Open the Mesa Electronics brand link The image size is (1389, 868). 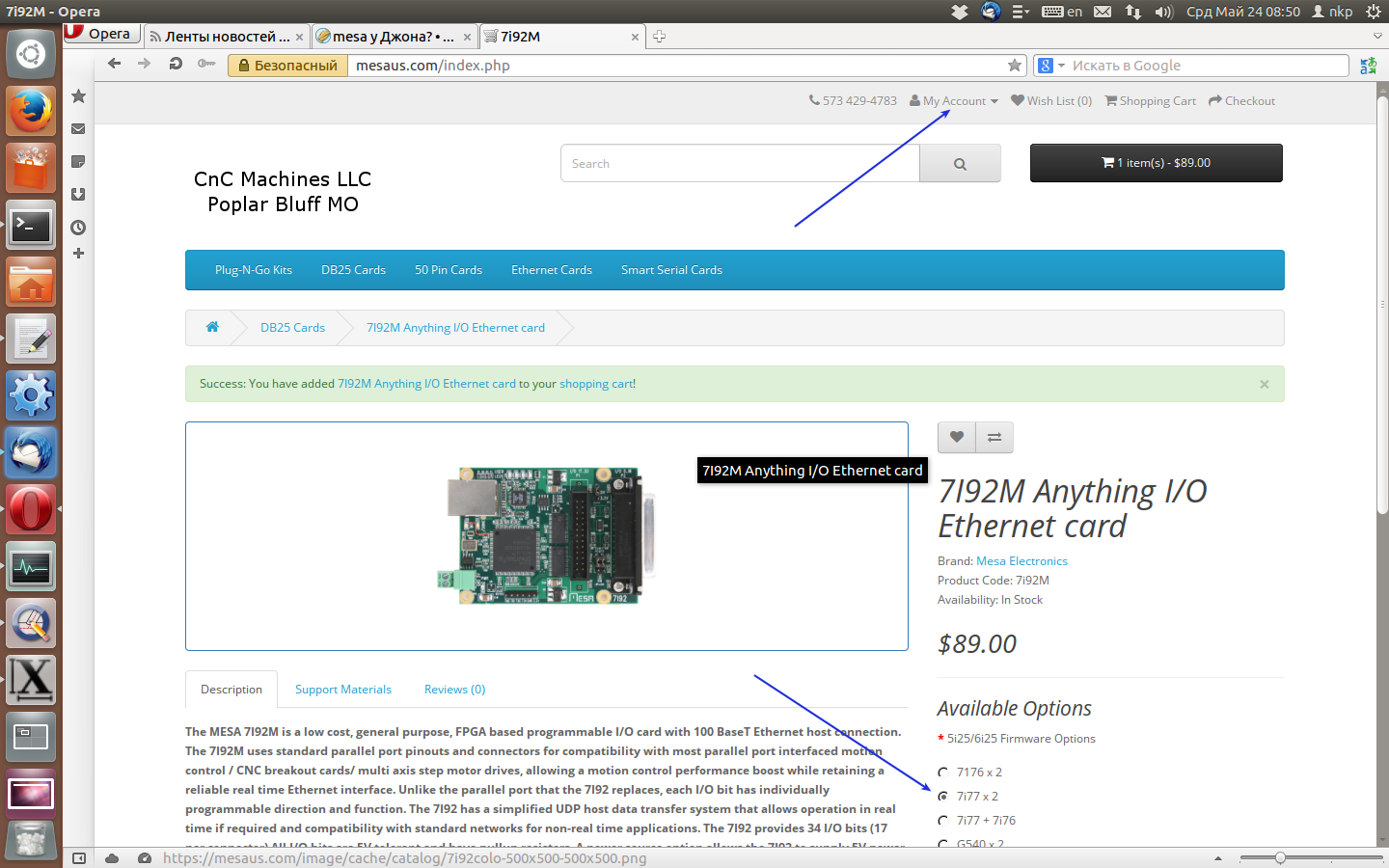(1021, 561)
